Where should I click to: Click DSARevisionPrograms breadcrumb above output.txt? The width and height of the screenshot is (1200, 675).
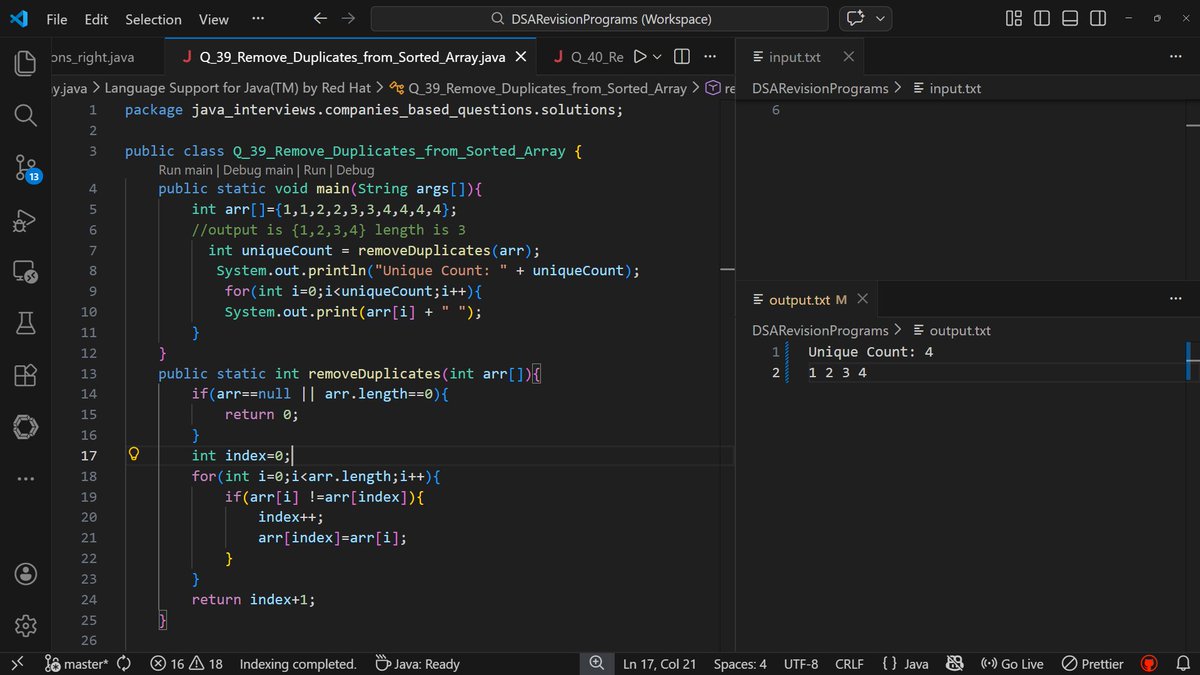820,330
